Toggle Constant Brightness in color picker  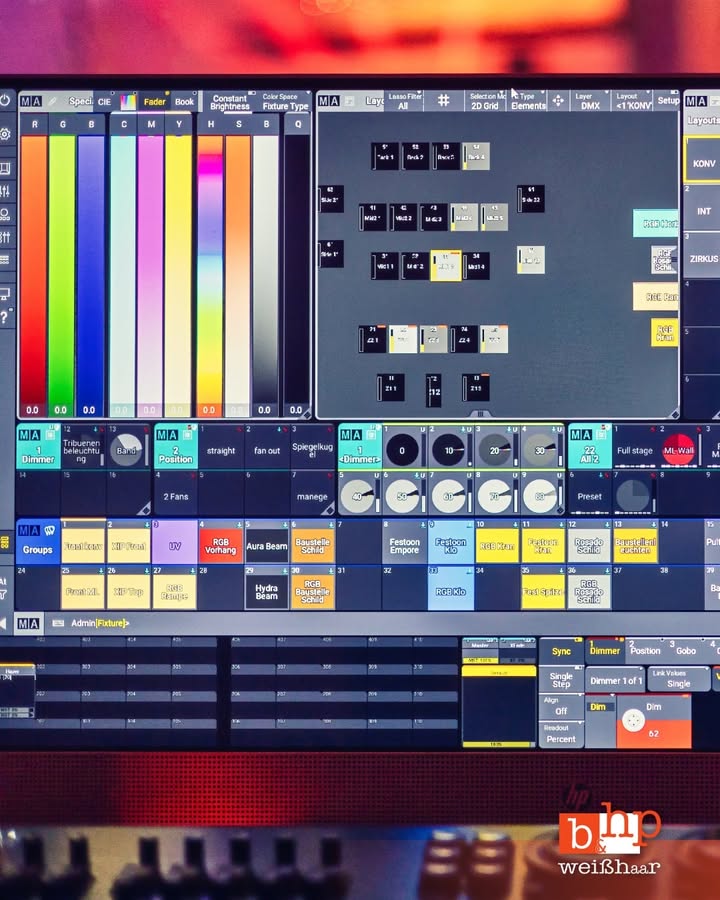coord(230,102)
